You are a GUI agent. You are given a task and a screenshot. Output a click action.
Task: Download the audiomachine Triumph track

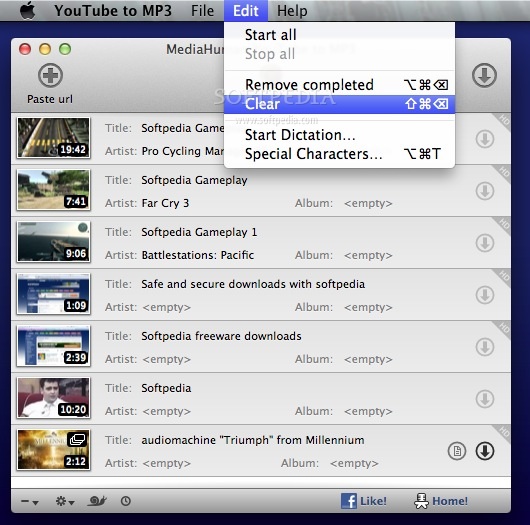pos(485,451)
